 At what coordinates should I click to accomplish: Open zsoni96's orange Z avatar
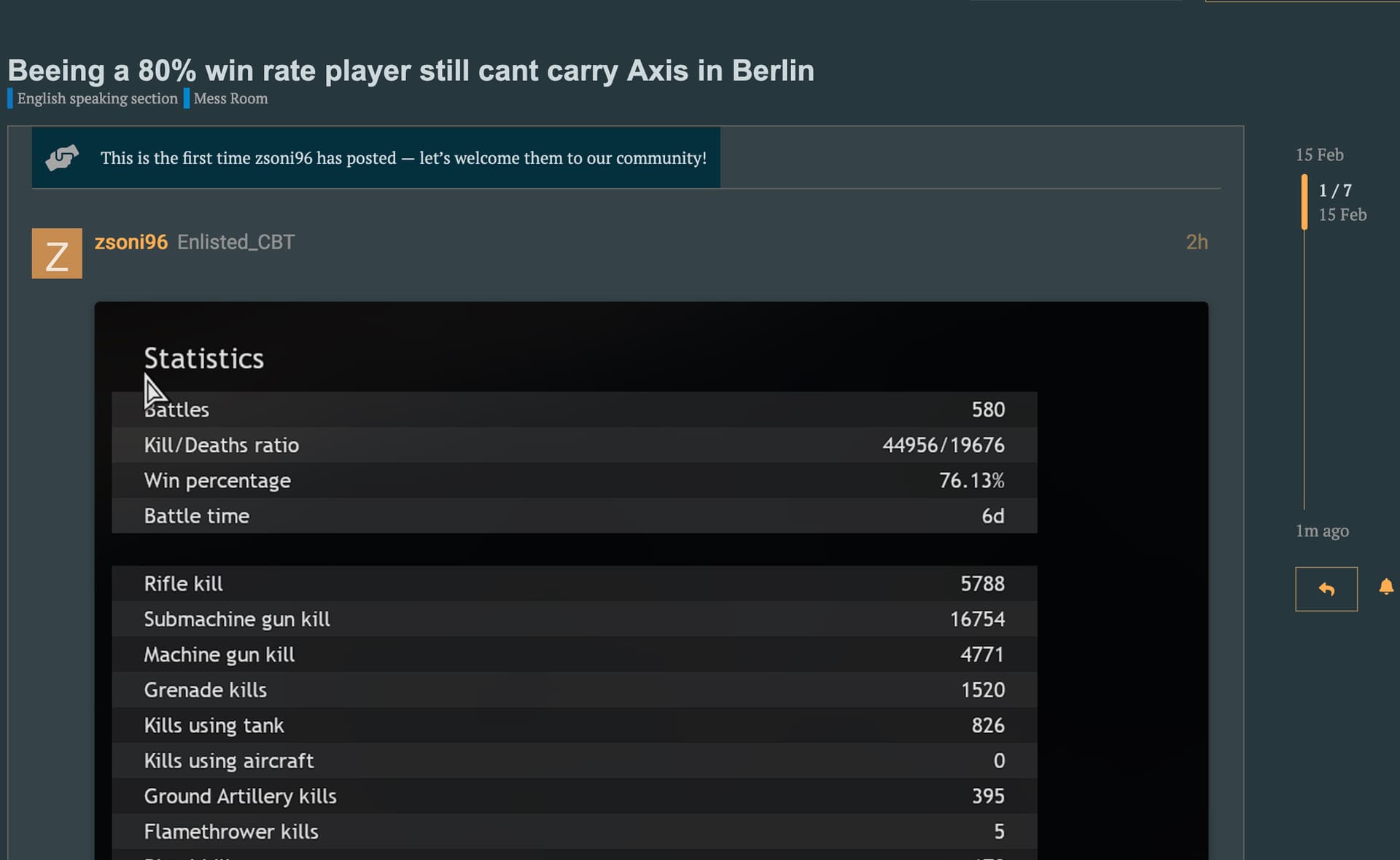coord(57,254)
